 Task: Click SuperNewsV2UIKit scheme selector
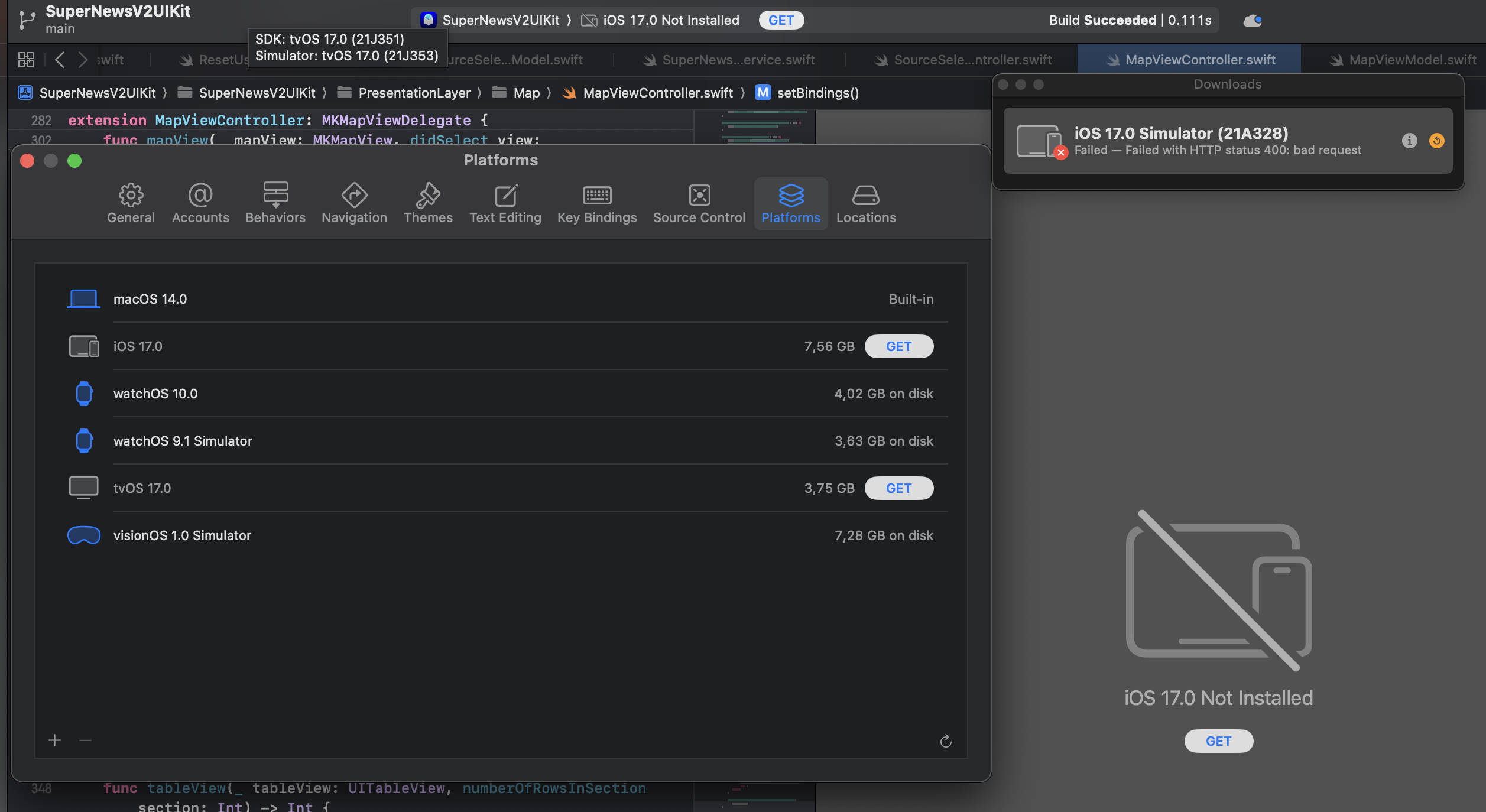click(x=490, y=20)
